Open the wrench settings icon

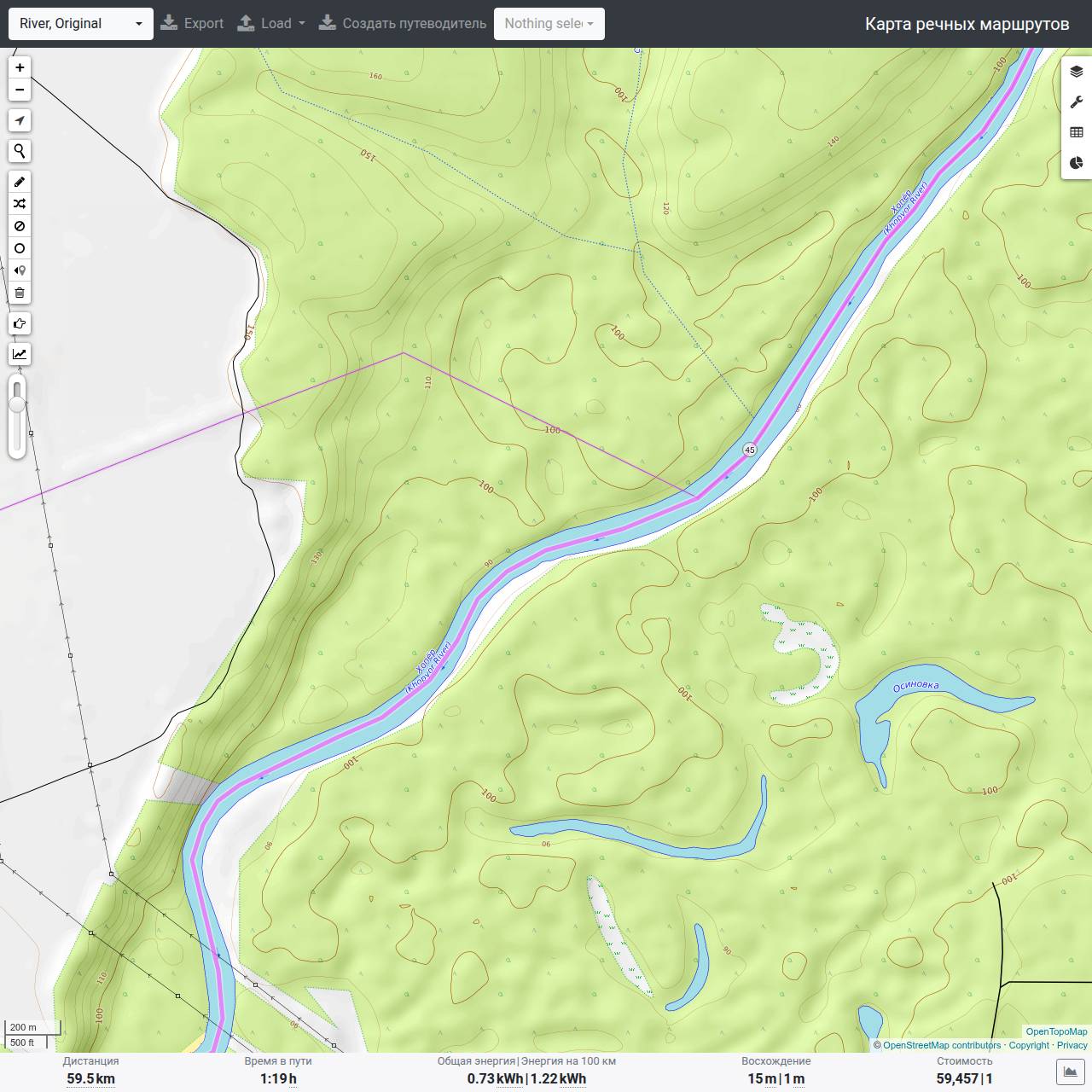[x=1077, y=102]
